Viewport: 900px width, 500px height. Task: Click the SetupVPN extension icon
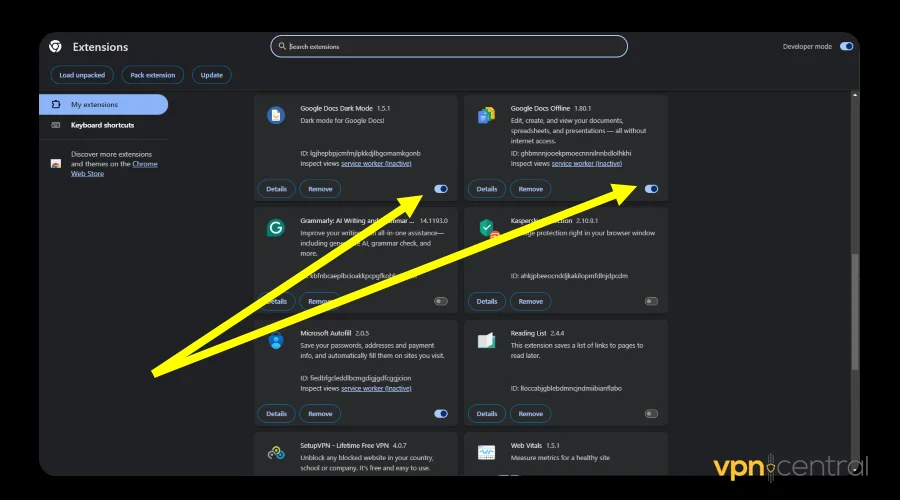pyautogui.click(x=276, y=453)
